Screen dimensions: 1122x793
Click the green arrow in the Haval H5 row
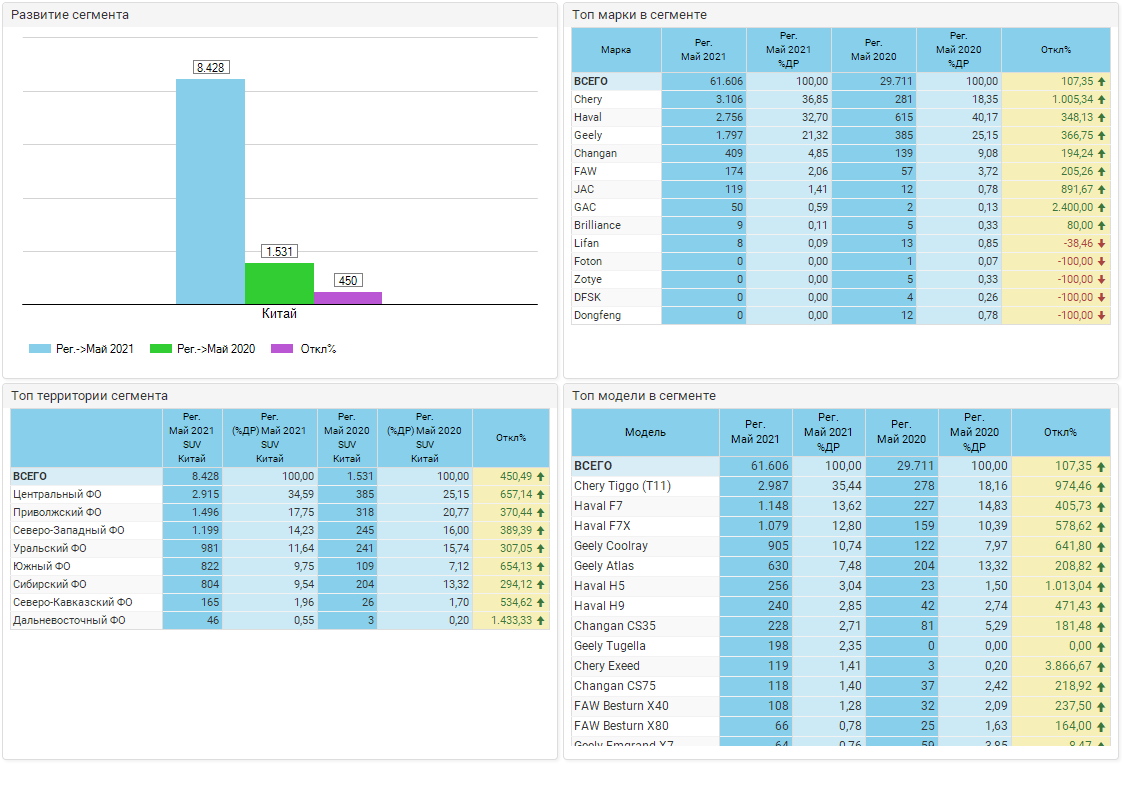(x=1101, y=586)
